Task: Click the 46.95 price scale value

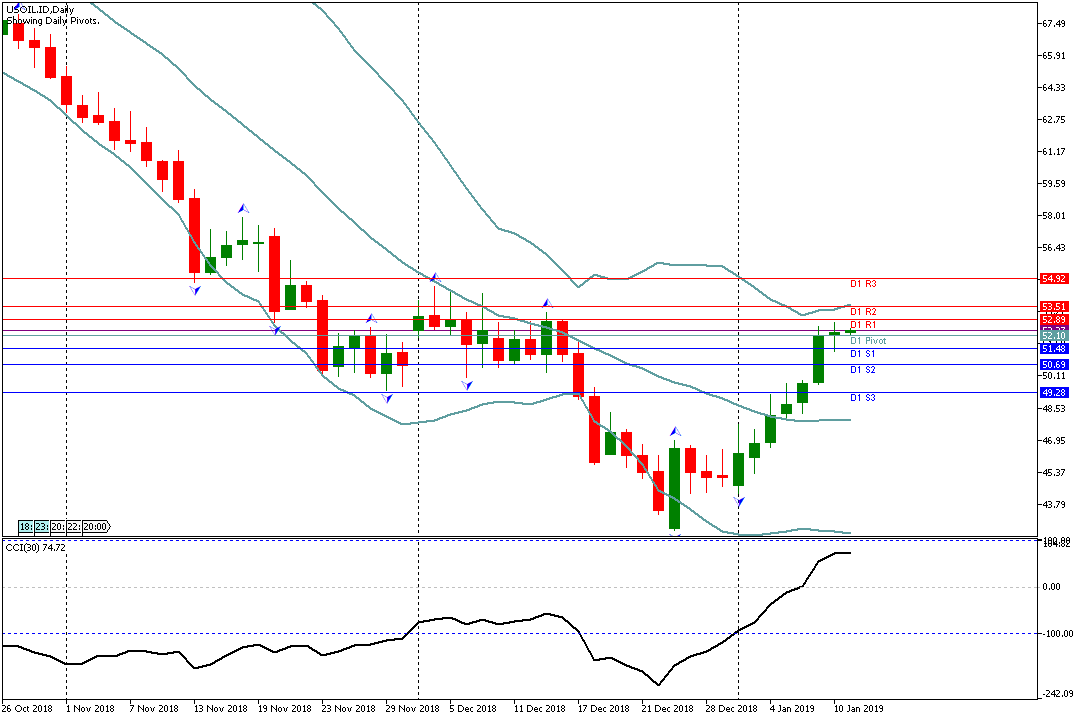Action: (x=1054, y=441)
